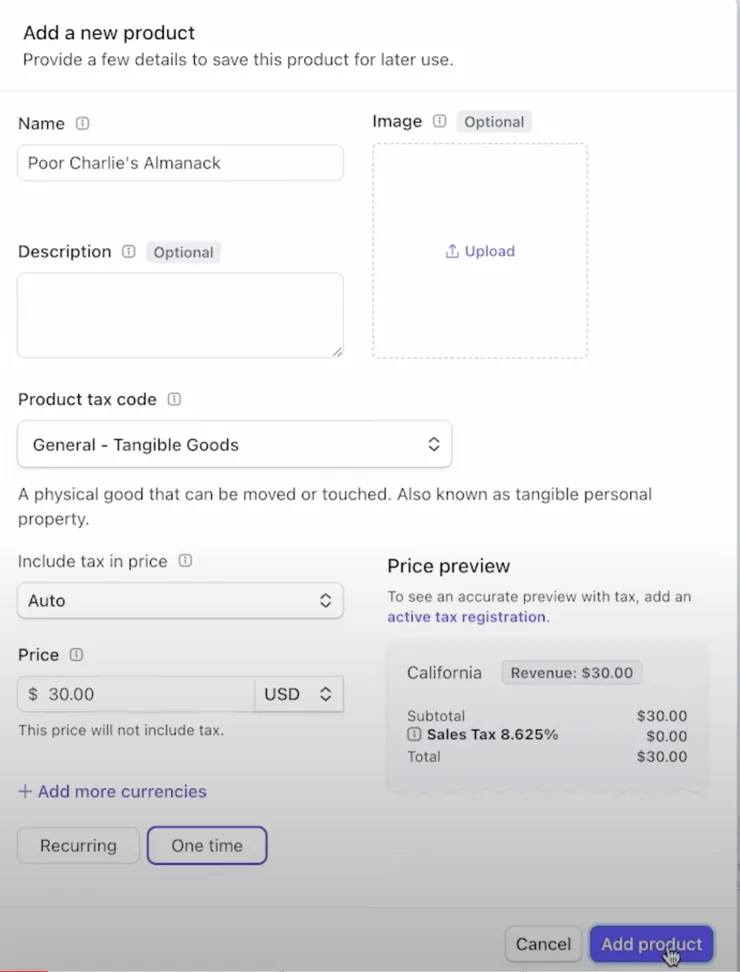Click the Upload arrow icon in image area
This screenshot has height=972, width=740.
pos(452,251)
